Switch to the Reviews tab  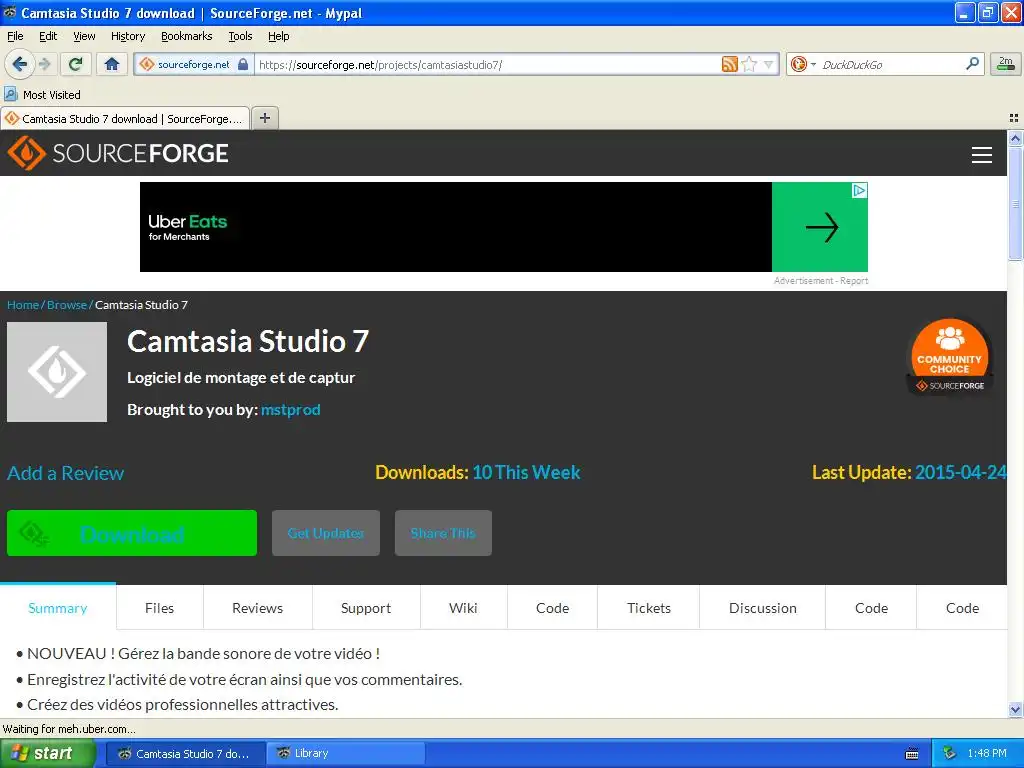[x=257, y=607]
